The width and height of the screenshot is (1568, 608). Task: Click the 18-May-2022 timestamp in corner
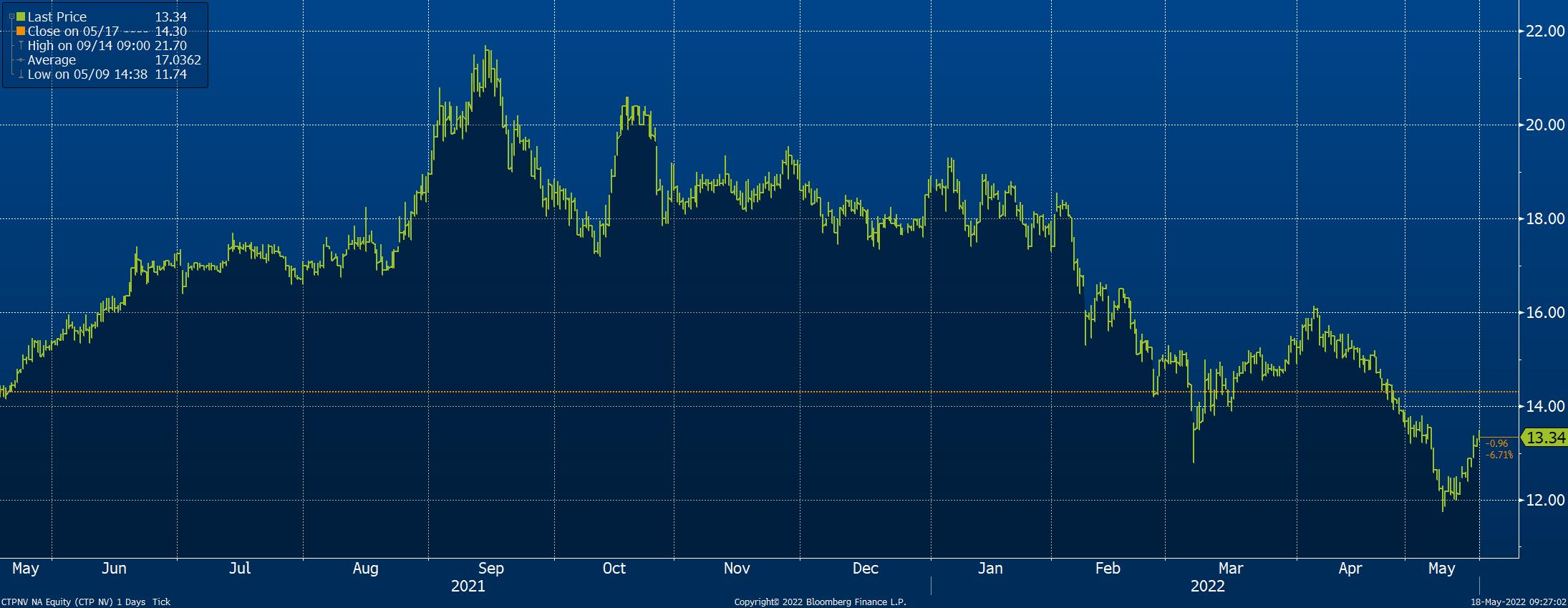point(1518,602)
